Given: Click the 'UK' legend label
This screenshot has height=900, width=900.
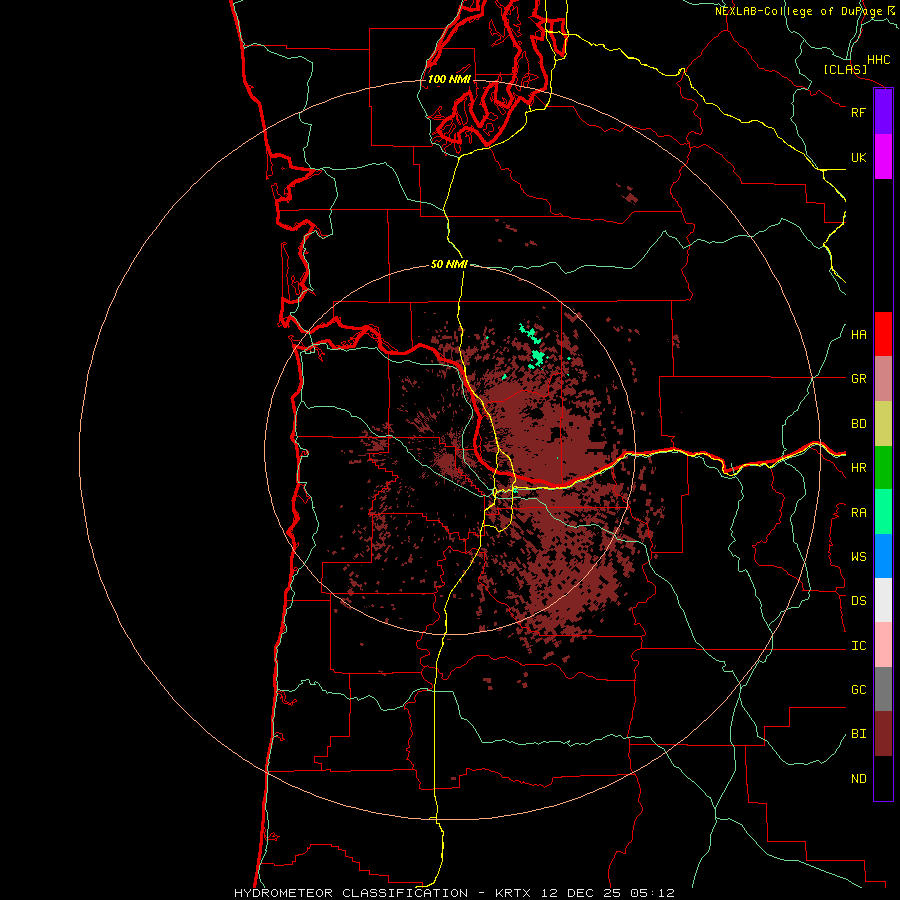Looking at the screenshot, I should [858, 157].
